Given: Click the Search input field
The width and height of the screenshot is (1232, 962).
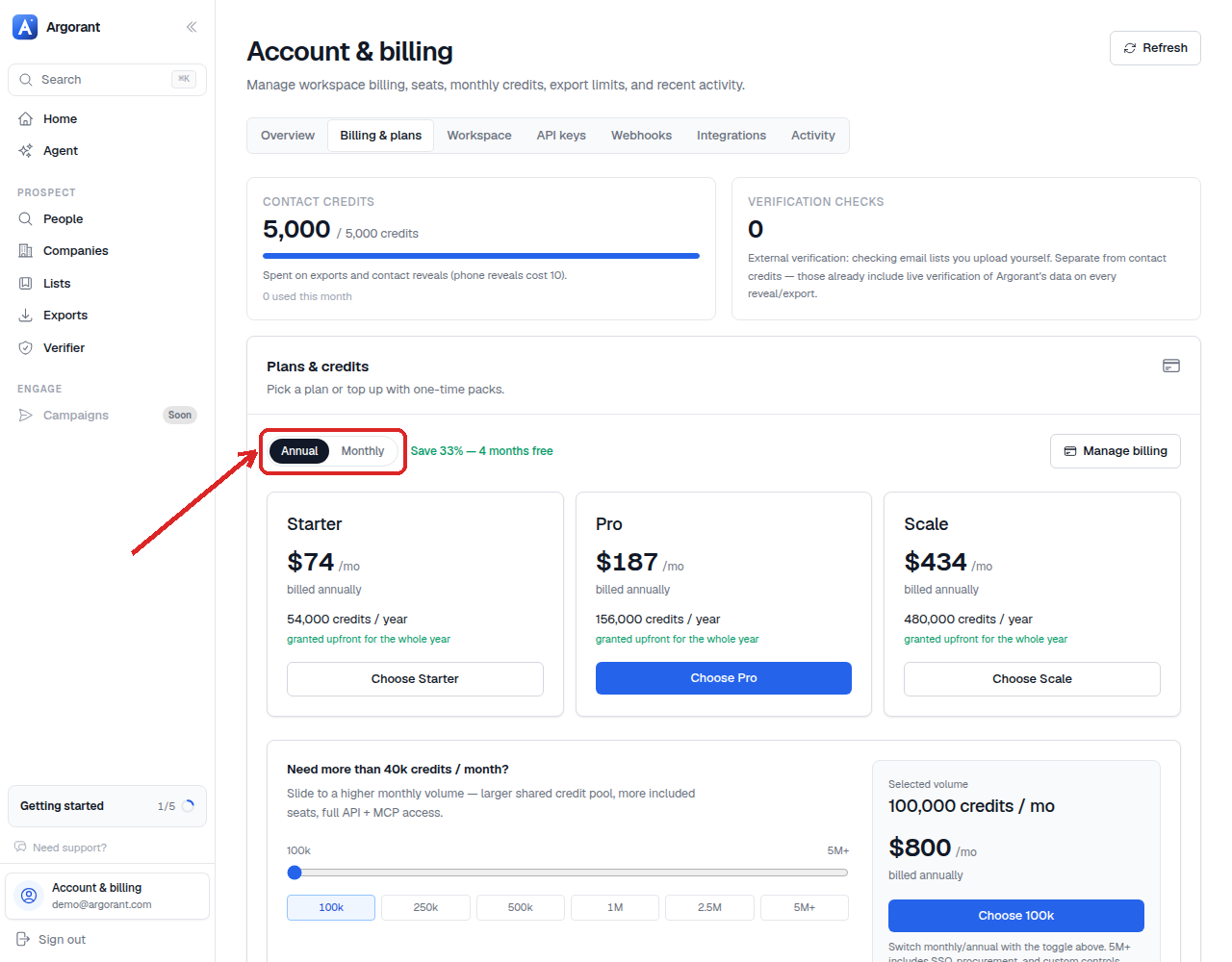Looking at the screenshot, I should click(x=107, y=80).
